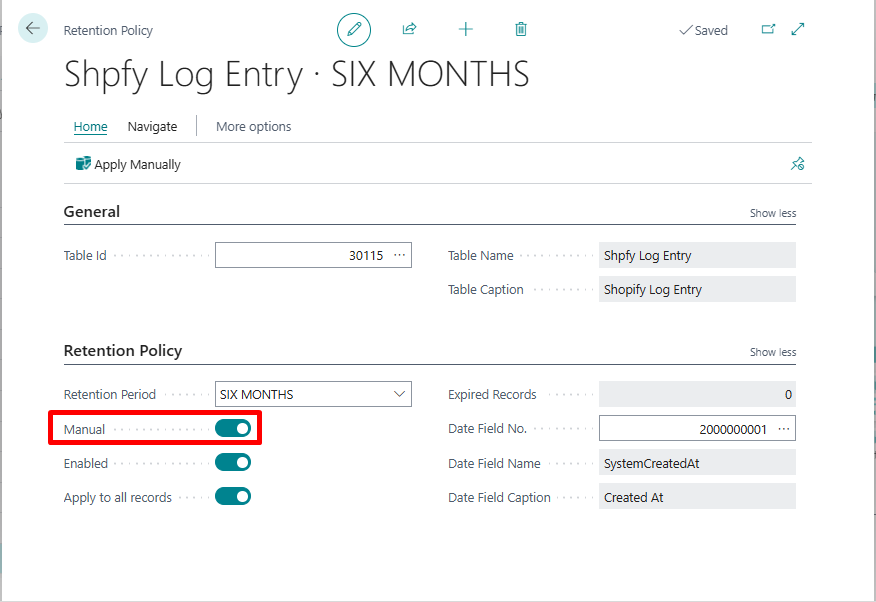This screenshot has width=876, height=602.
Task: Open Table Id lookup ellipsis
Action: pos(399,255)
